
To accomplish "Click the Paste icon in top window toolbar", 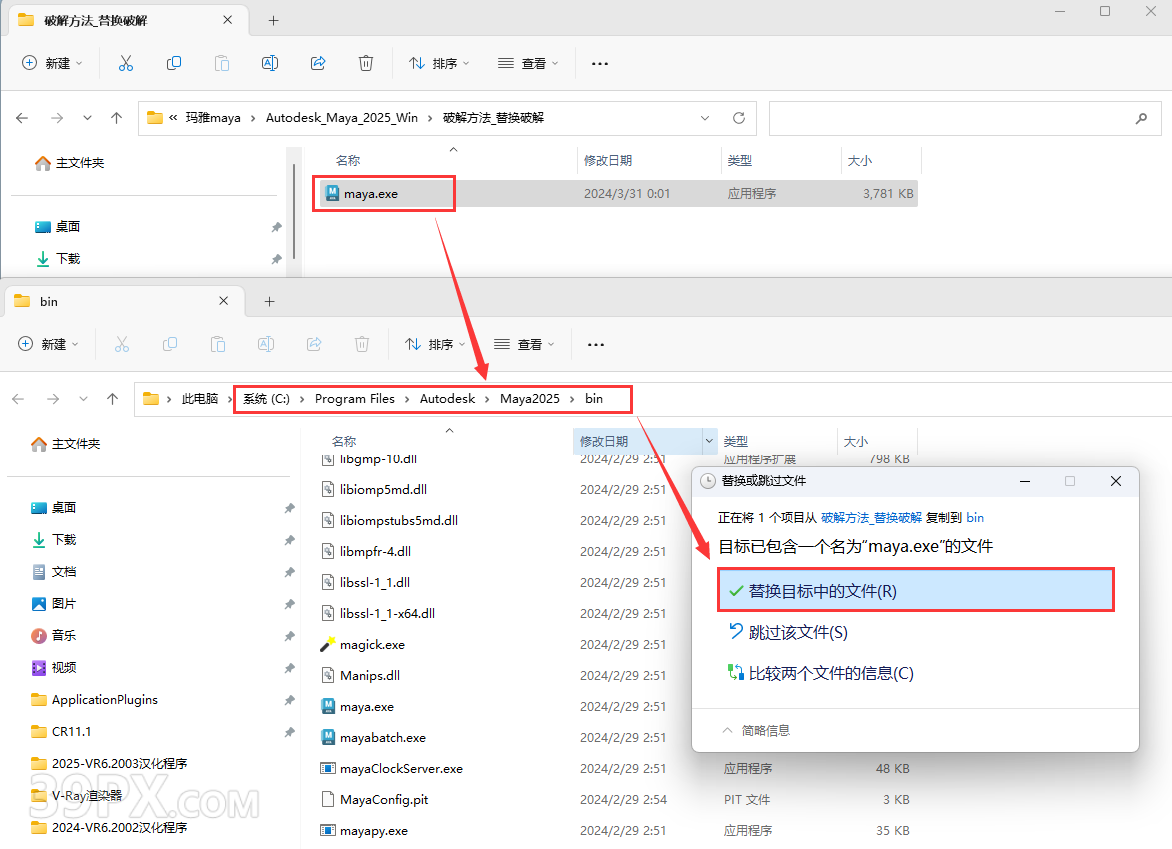I will (222, 64).
